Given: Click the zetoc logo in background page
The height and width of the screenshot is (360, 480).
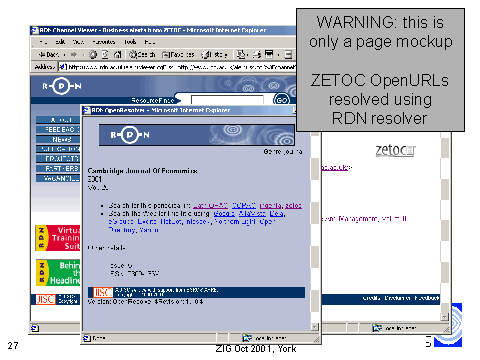Looking at the screenshot, I should coord(396,151).
